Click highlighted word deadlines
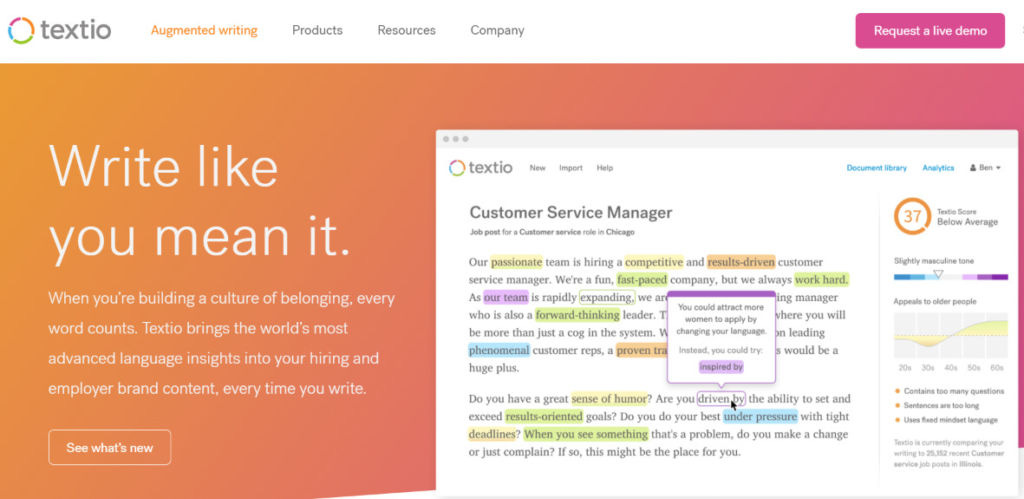 click(494, 434)
